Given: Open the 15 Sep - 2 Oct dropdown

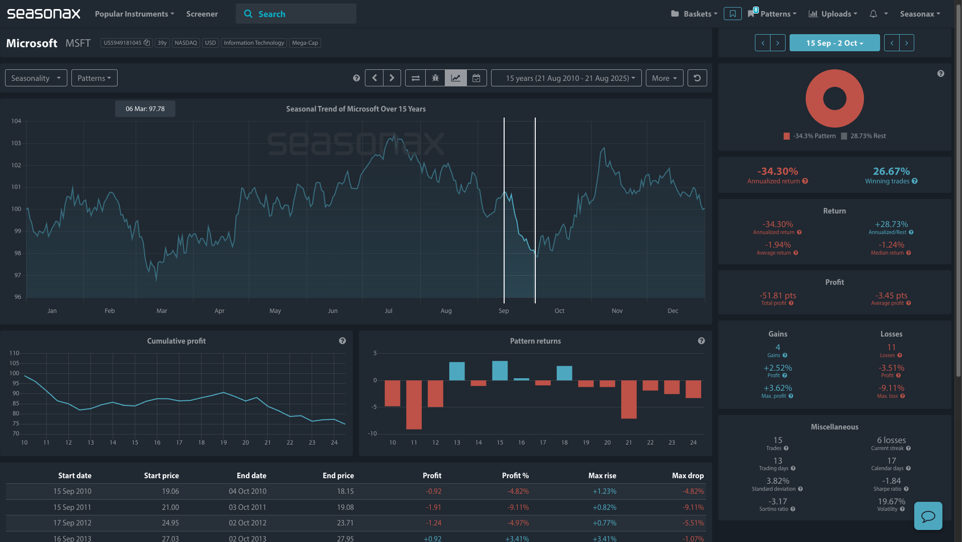Looking at the screenshot, I should pyautogui.click(x=834, y=43).
